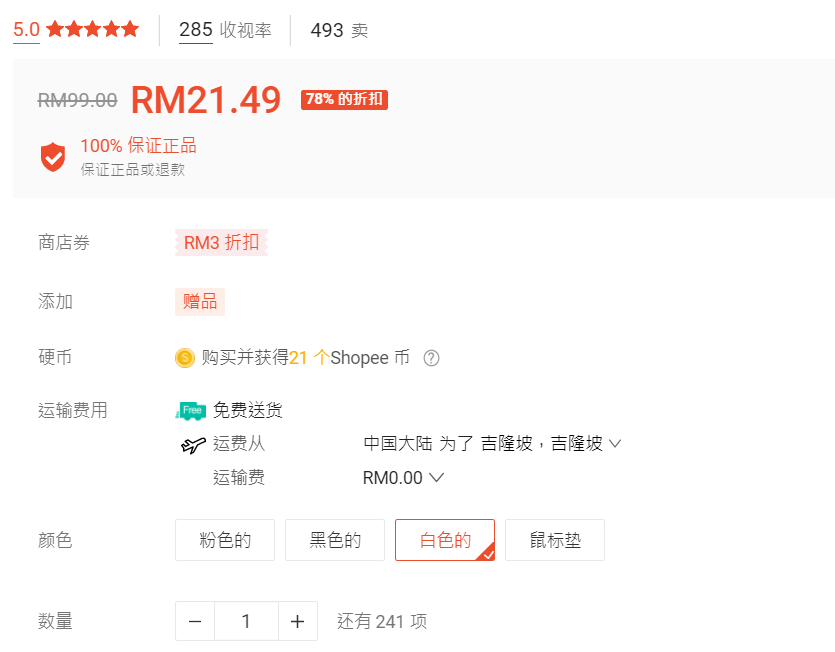Click the 免费送货 free shipping label
The image size is (835, 652).
[248, 410]
